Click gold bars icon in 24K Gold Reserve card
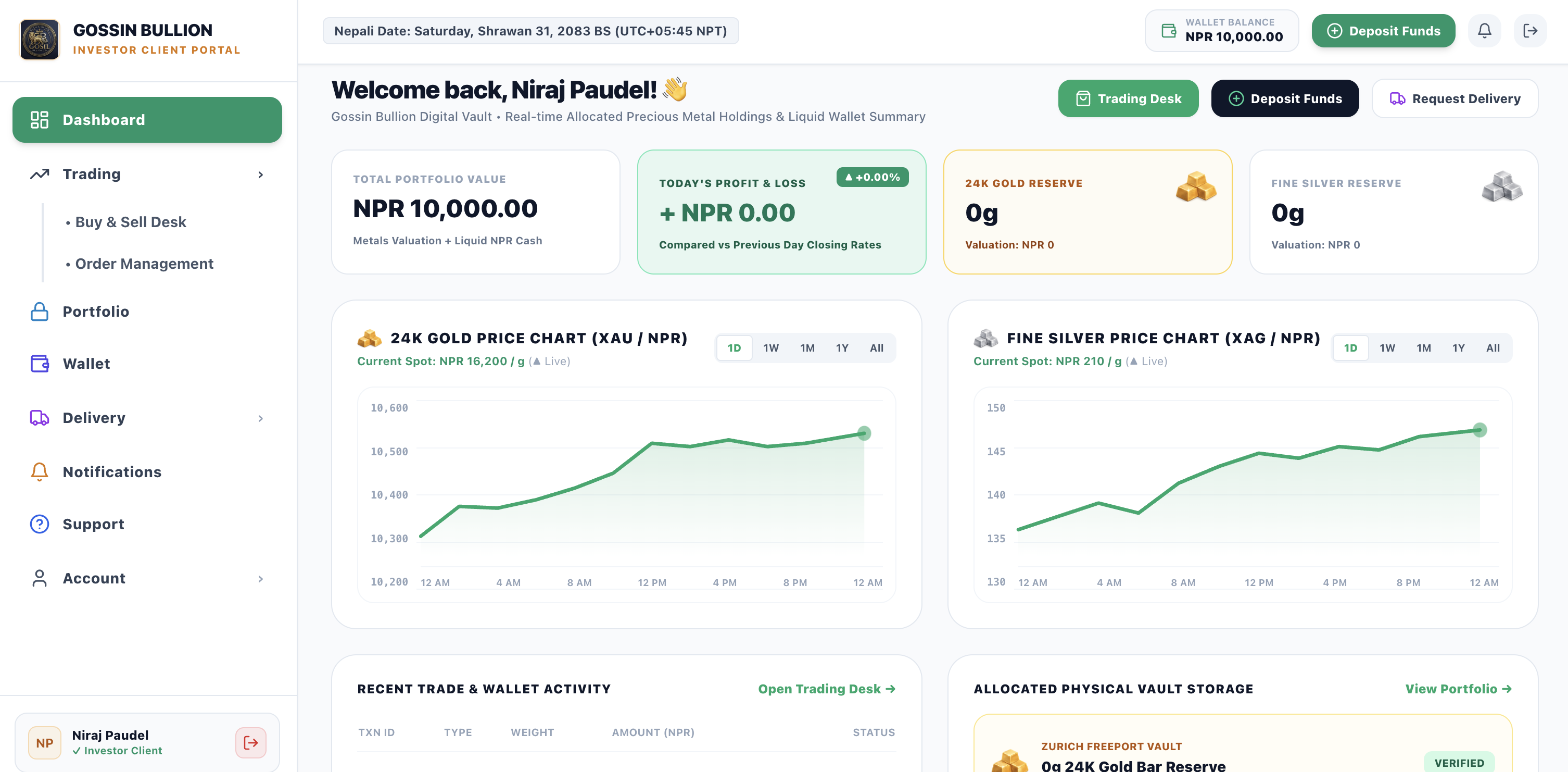The height and width of the screenshot is (772, 1568). tap(1196, 186)
